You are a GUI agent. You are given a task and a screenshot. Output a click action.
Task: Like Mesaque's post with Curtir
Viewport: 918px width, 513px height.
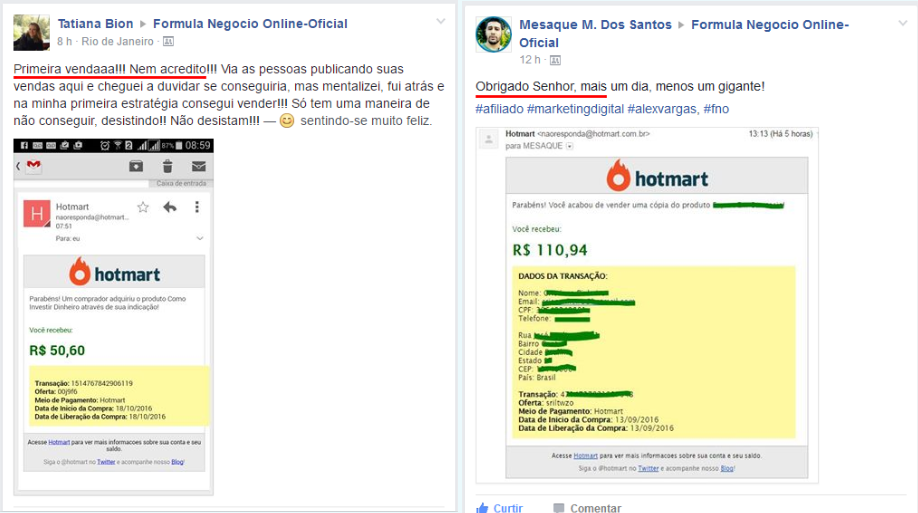click(499, 508)
